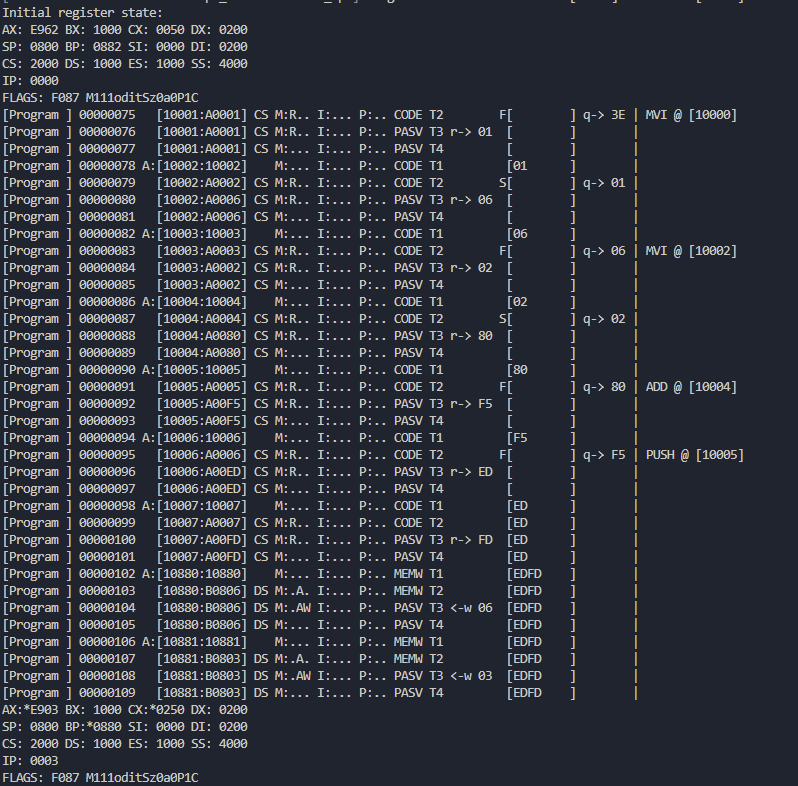Click address '[10004:A0080]' on cycle 00000088

(x=202, y=335)
